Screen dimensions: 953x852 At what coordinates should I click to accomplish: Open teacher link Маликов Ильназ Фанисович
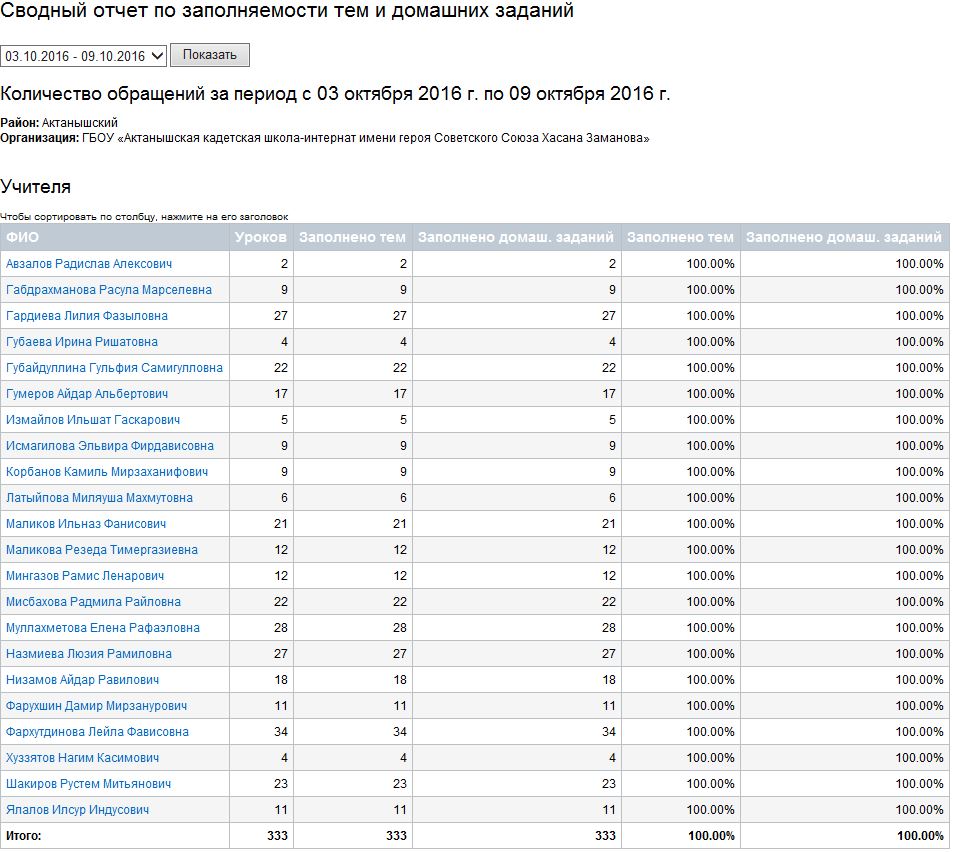(x=86, y=524)
